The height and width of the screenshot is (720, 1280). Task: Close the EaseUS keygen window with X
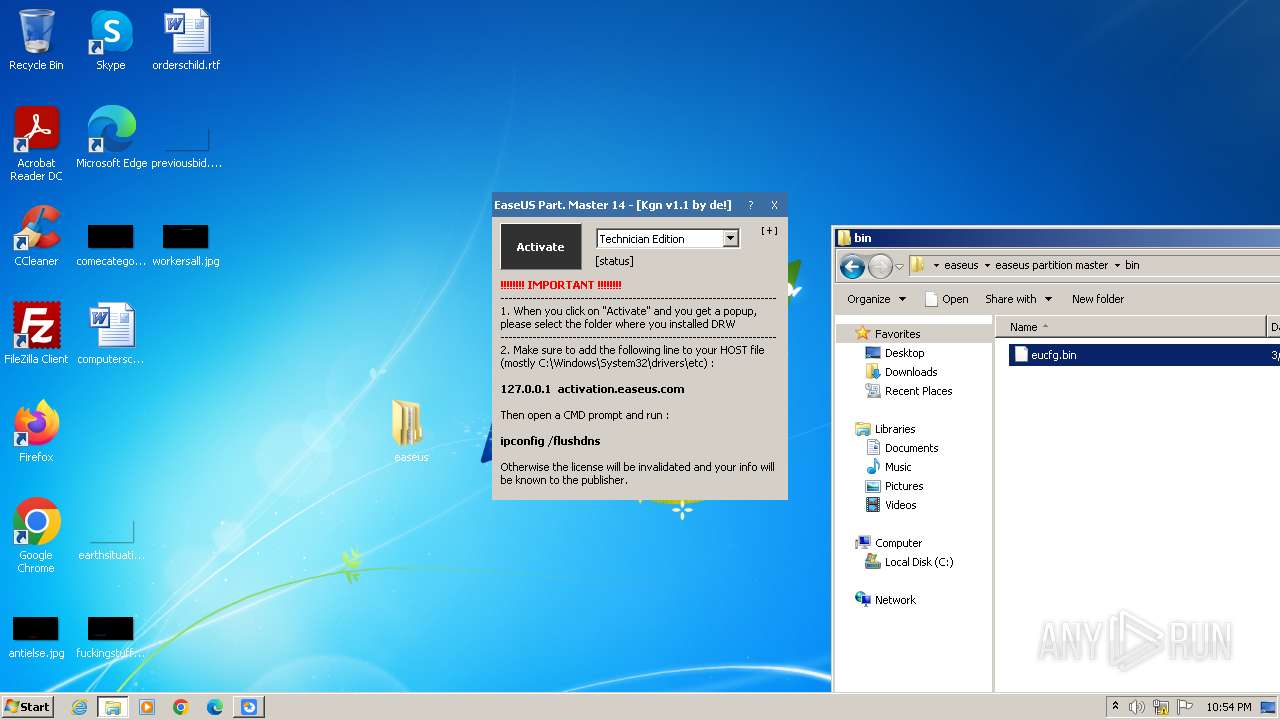click(774, 205)
